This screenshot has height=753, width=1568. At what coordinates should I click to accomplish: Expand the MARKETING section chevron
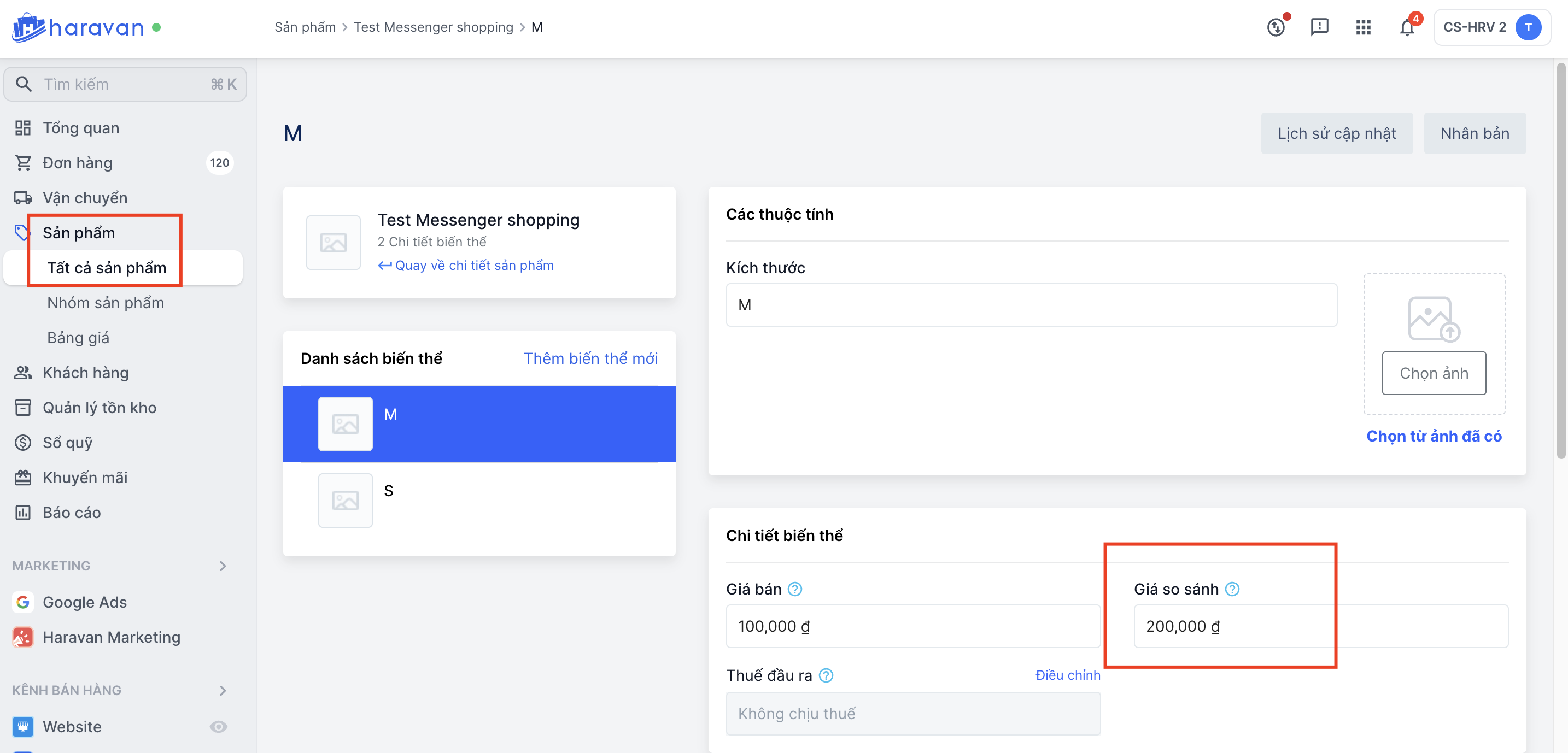click(223, 566)
